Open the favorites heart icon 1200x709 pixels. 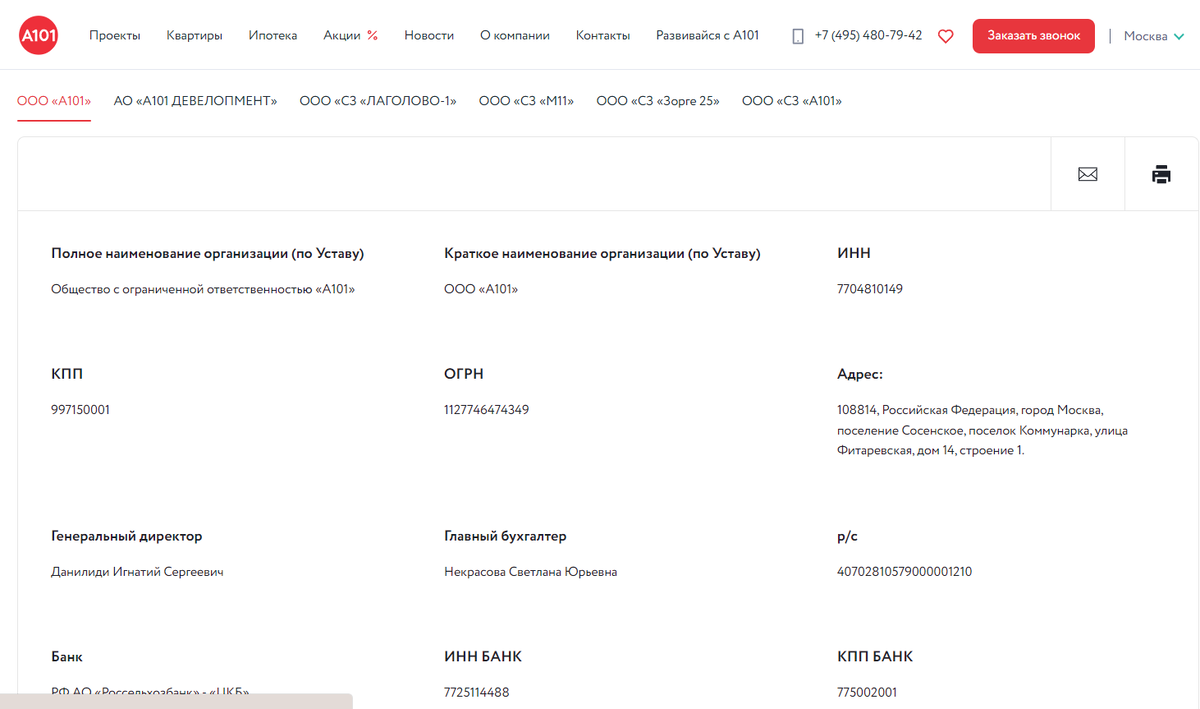coord(945,36)
